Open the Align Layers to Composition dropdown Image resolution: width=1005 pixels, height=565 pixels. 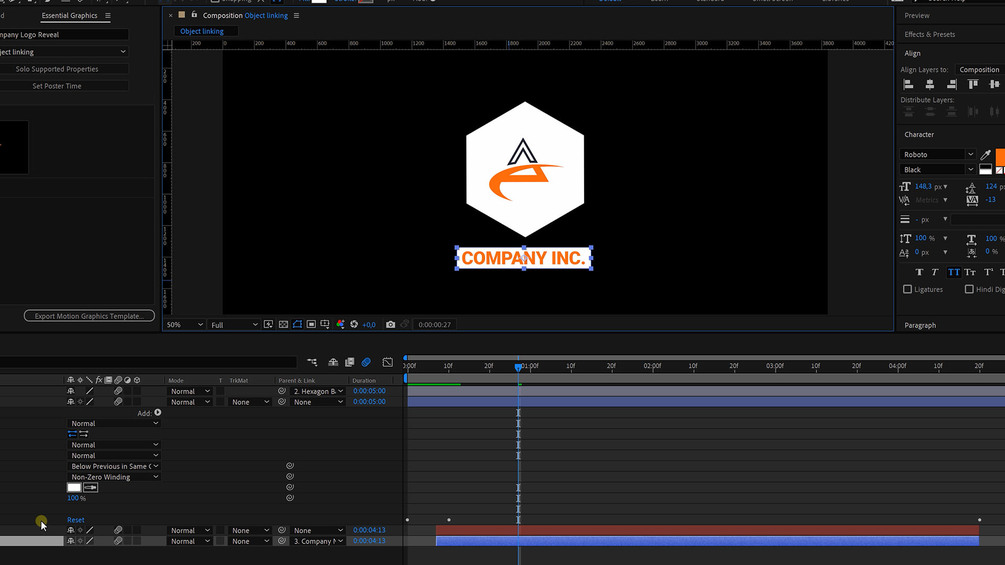979,70
